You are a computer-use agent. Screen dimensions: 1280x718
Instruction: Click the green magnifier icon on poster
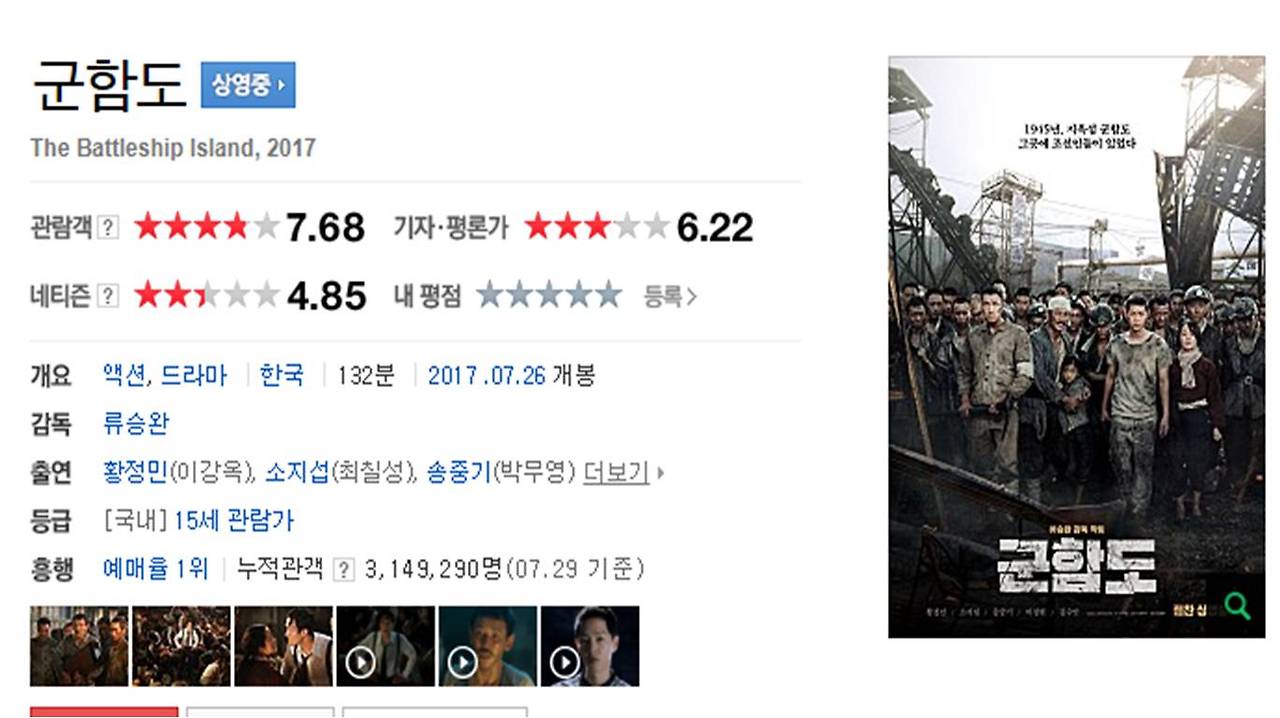(1237, 606)
